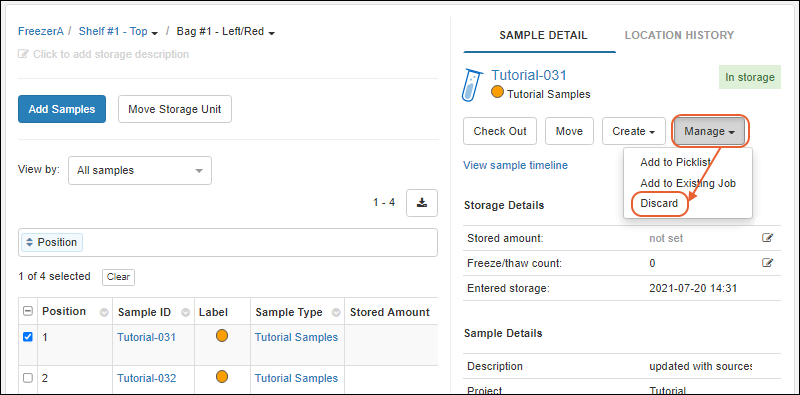Viewport: 800px width, 395px height.
Task: Open Sample Type column filter icon
Action: point(337,312)
